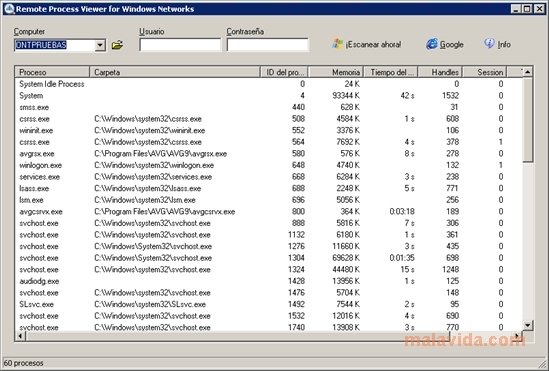Click the path C:\Windows\system32\winlogon.exe
Image resolution: width=549 pixels, height=371 pixels.
154,165
